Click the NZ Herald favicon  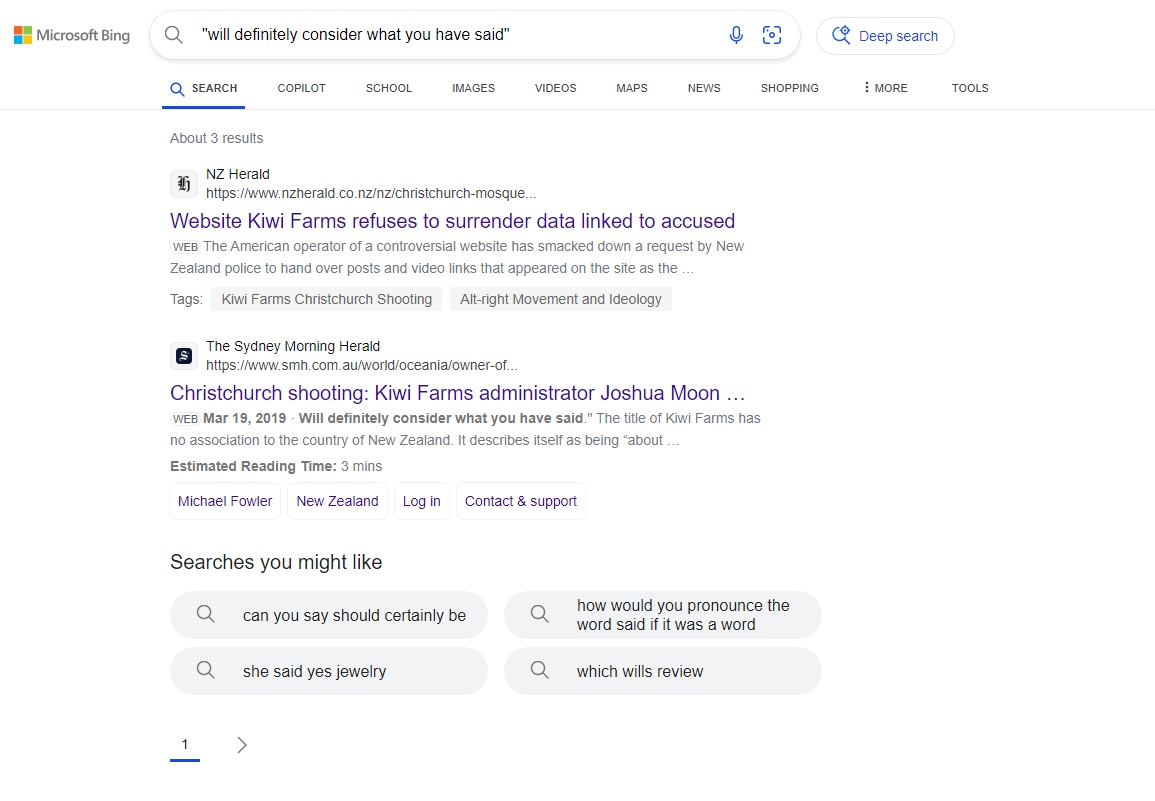click(x=183, y=183)
